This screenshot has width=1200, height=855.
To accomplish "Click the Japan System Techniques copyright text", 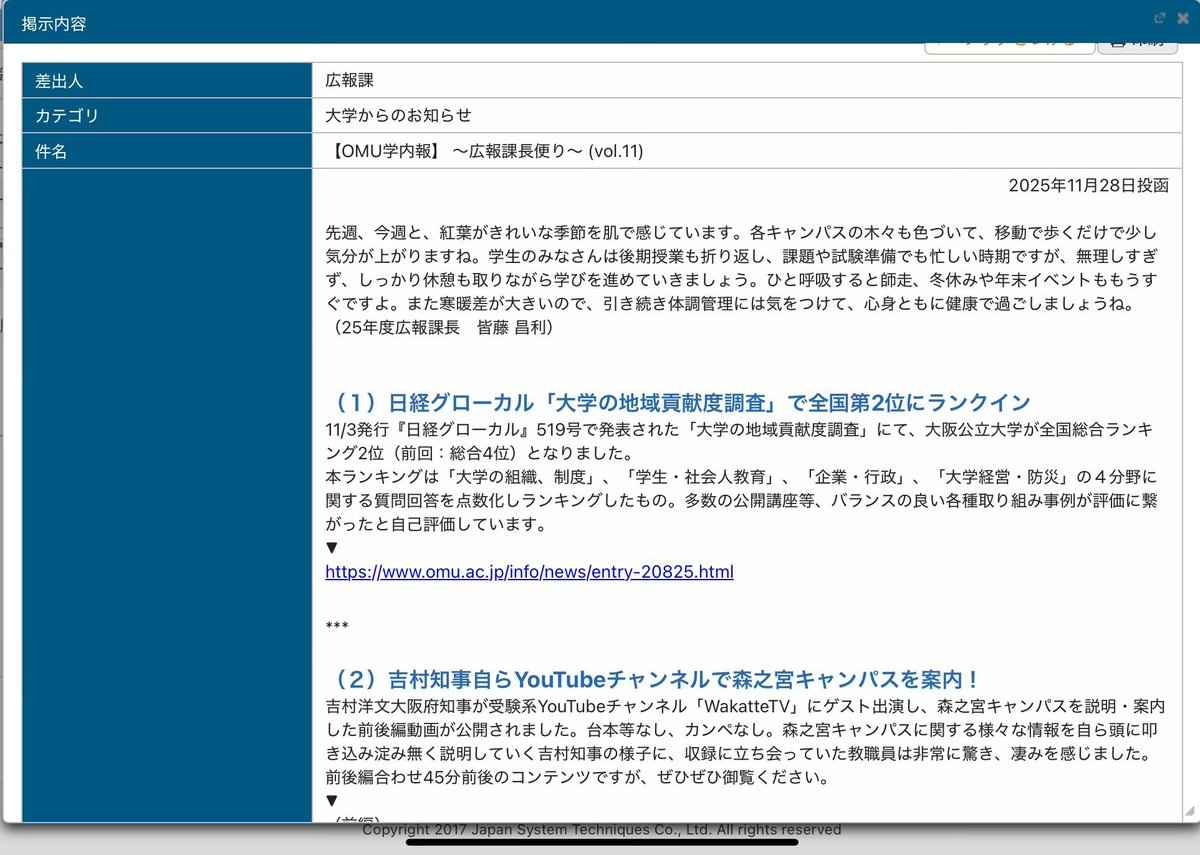I will coord(601,830).
